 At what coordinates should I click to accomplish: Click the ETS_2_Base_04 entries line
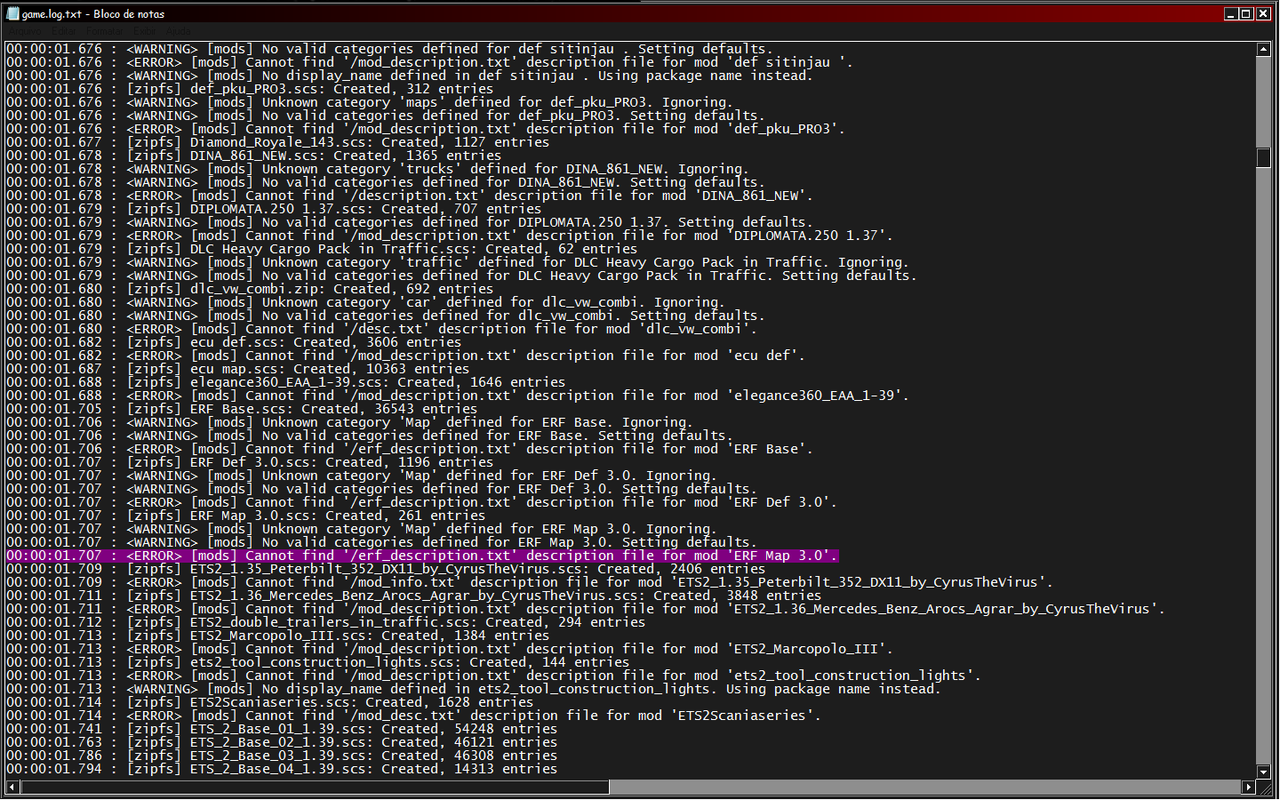(330, 768)
